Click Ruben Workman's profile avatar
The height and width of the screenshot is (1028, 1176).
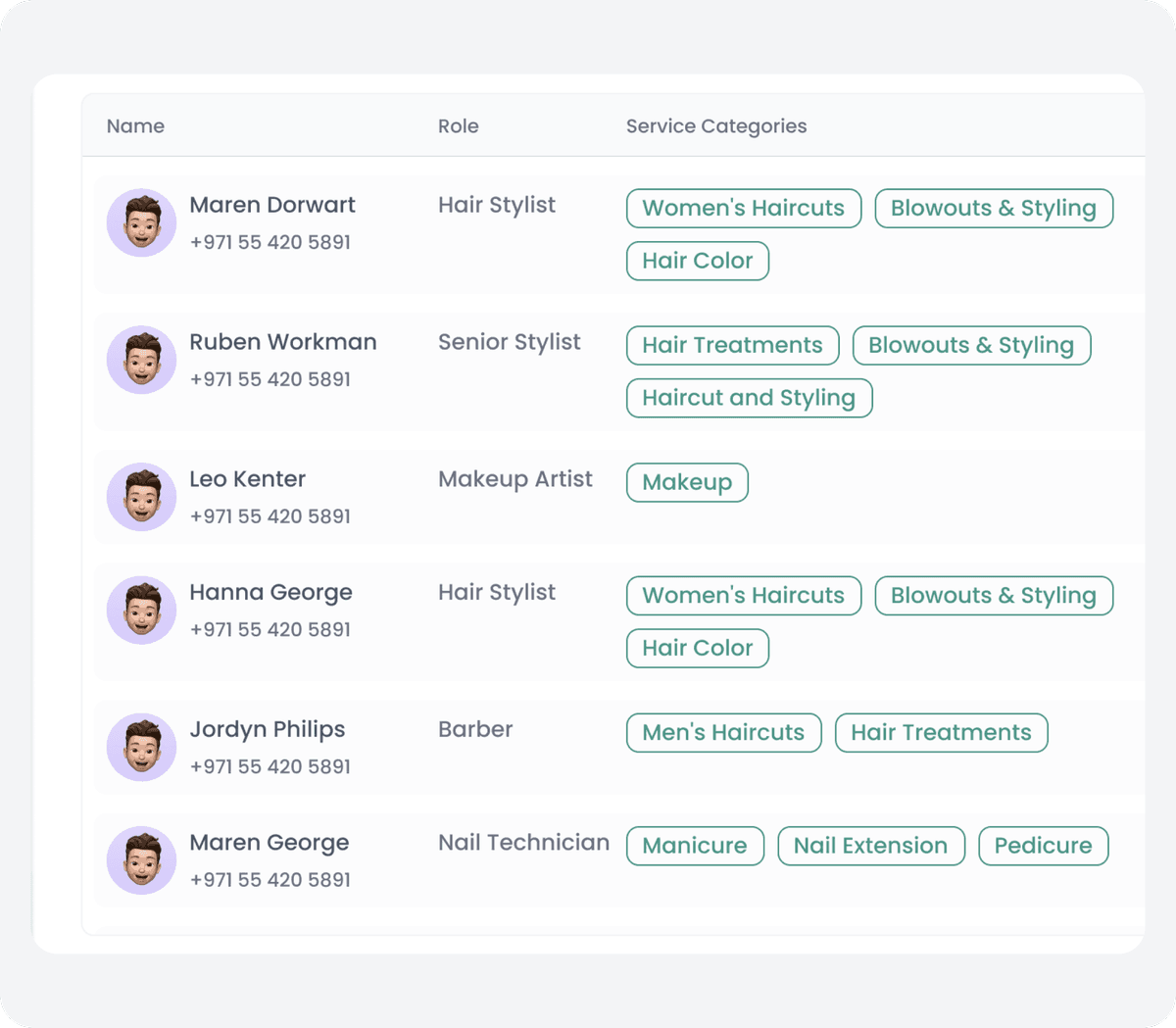[x=141, y=361]
